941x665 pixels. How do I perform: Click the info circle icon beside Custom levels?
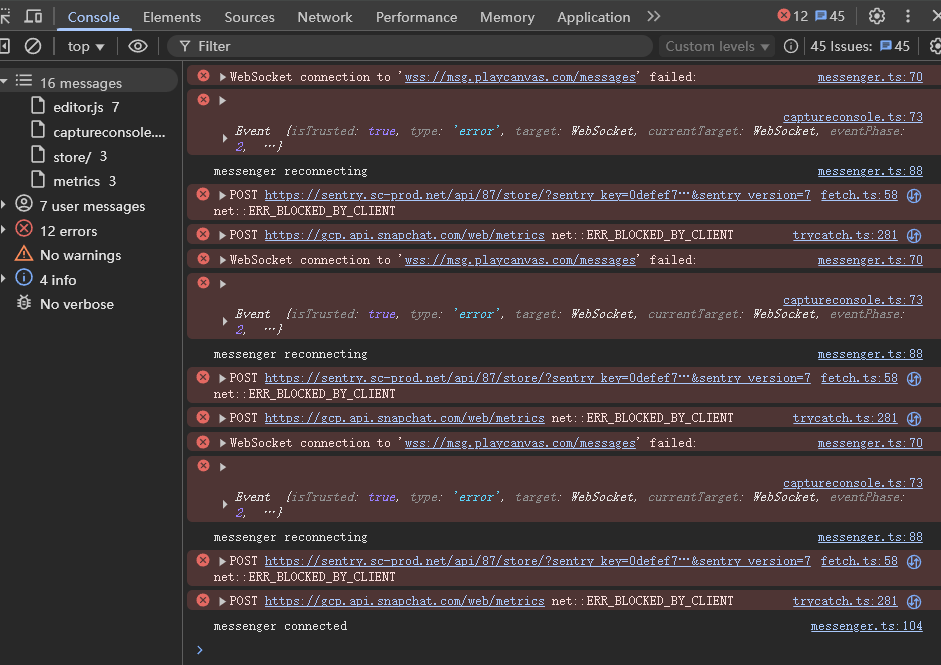pos(791,46)
